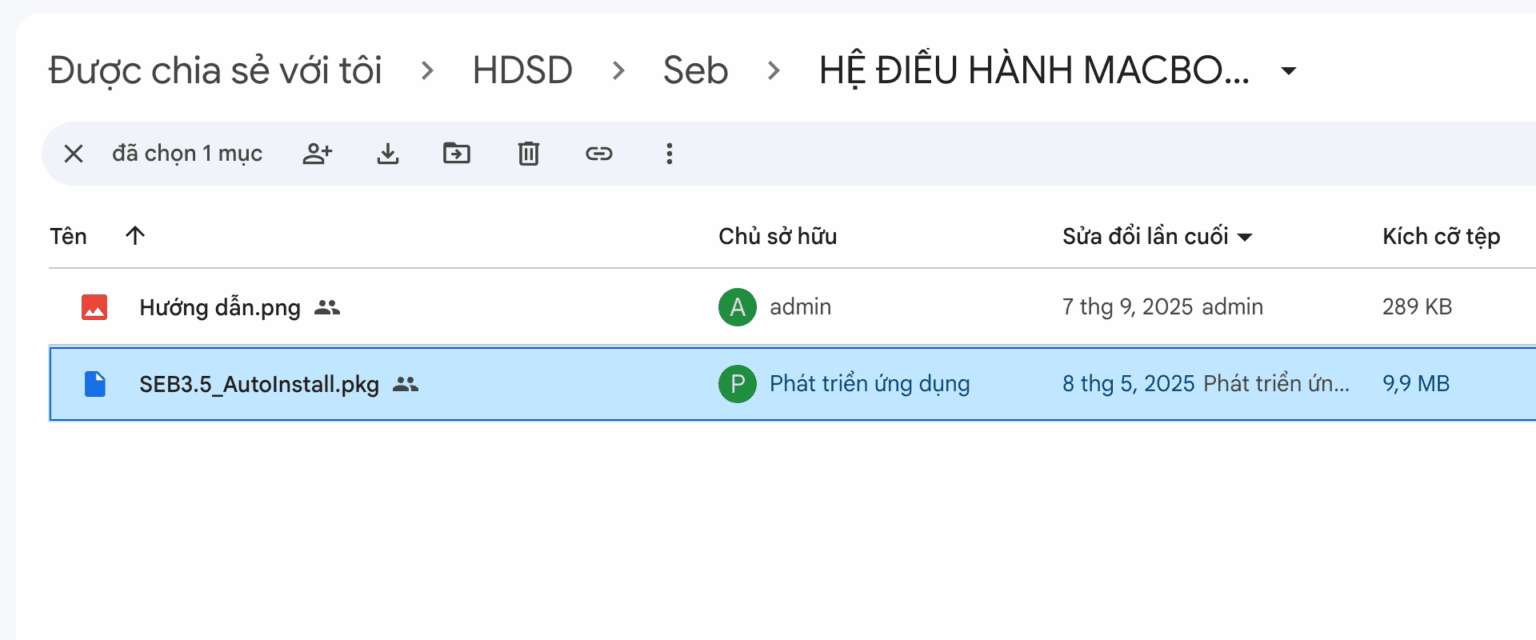Open more actions via three-dot icon
Screen dimensions: 1536x640
[668, 153]
